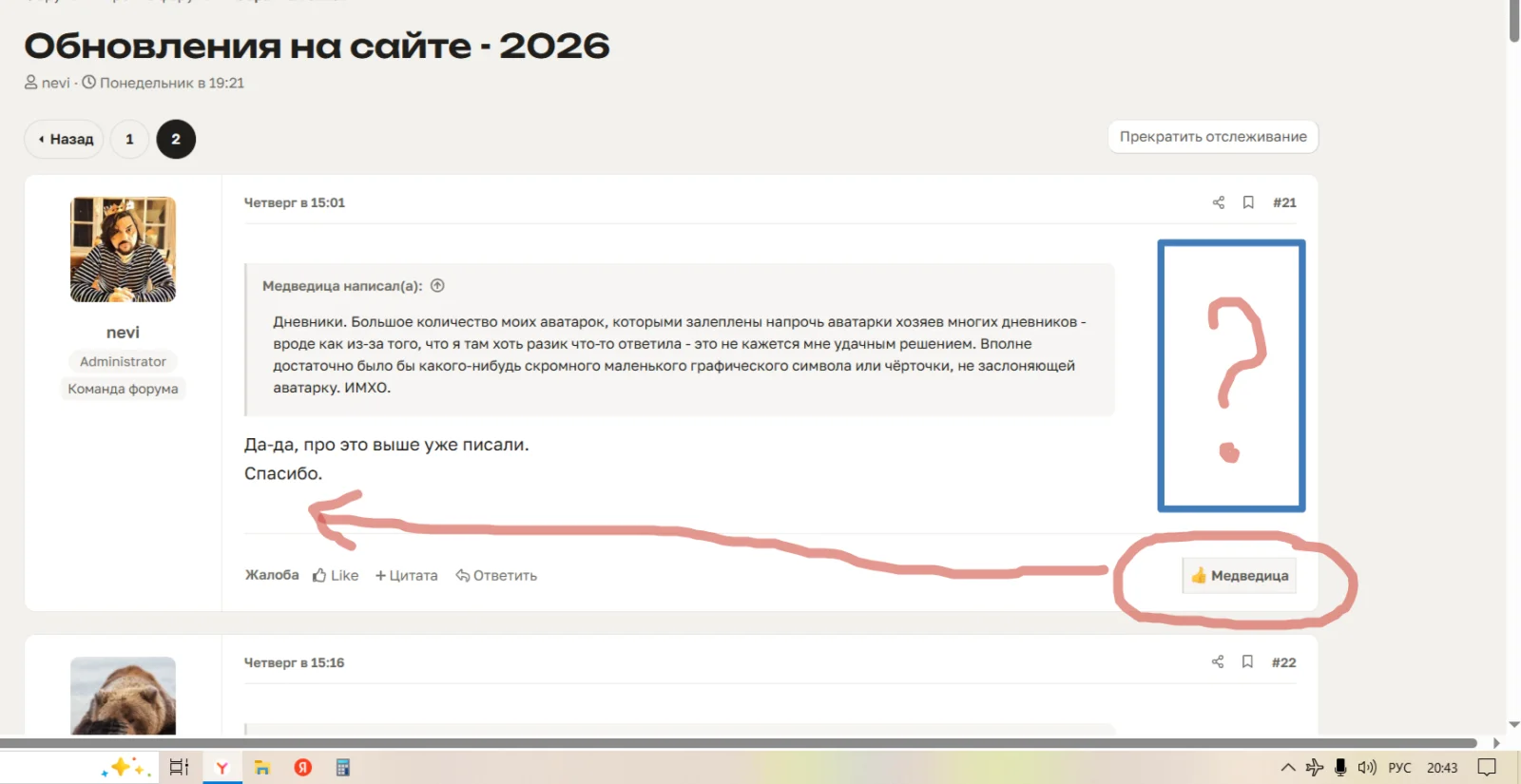Click post timestamp Четверг в 15:01
The height and width of the screenshot is (784, 1521).
point(295,202)
